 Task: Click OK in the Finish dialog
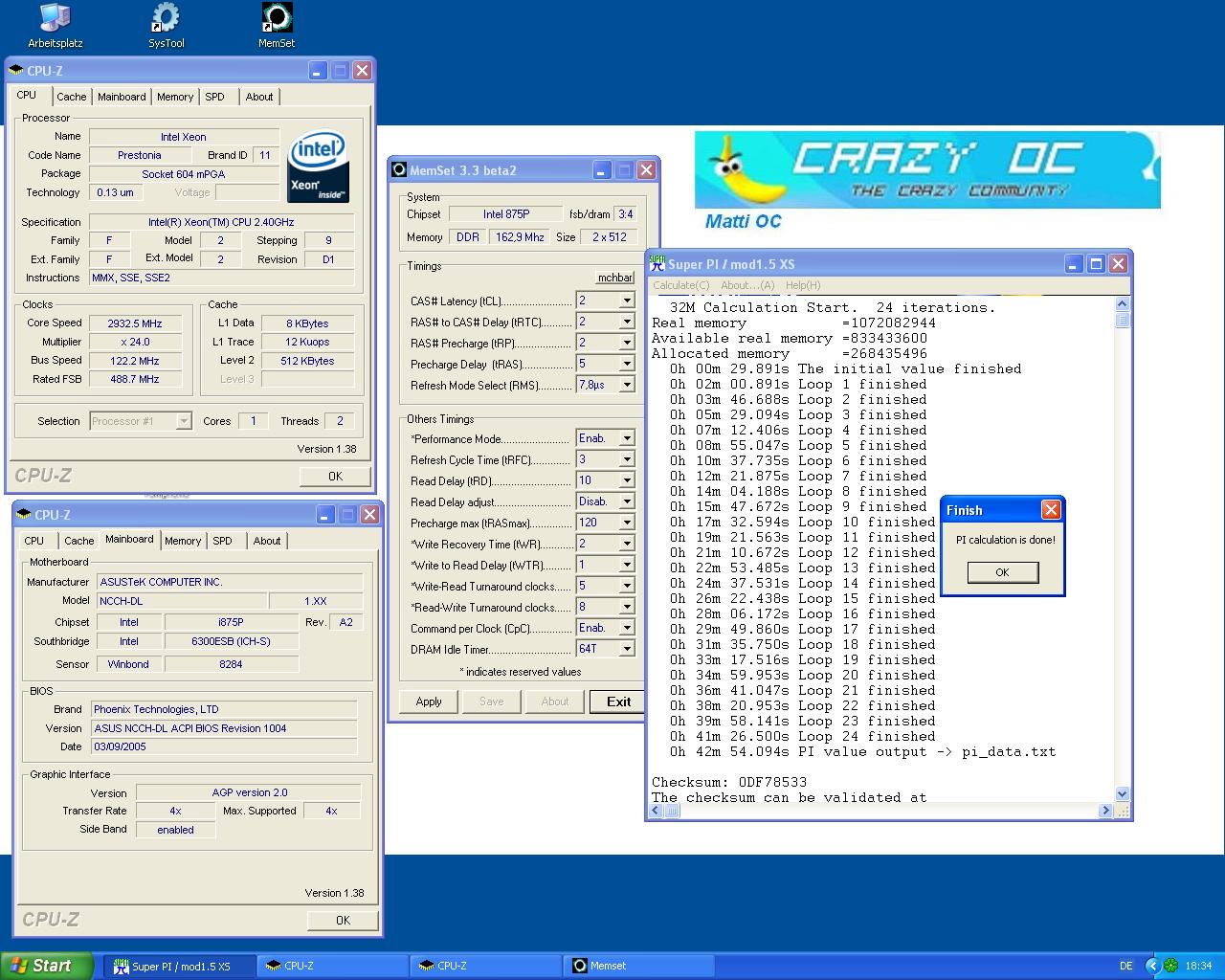(1002, 572)
